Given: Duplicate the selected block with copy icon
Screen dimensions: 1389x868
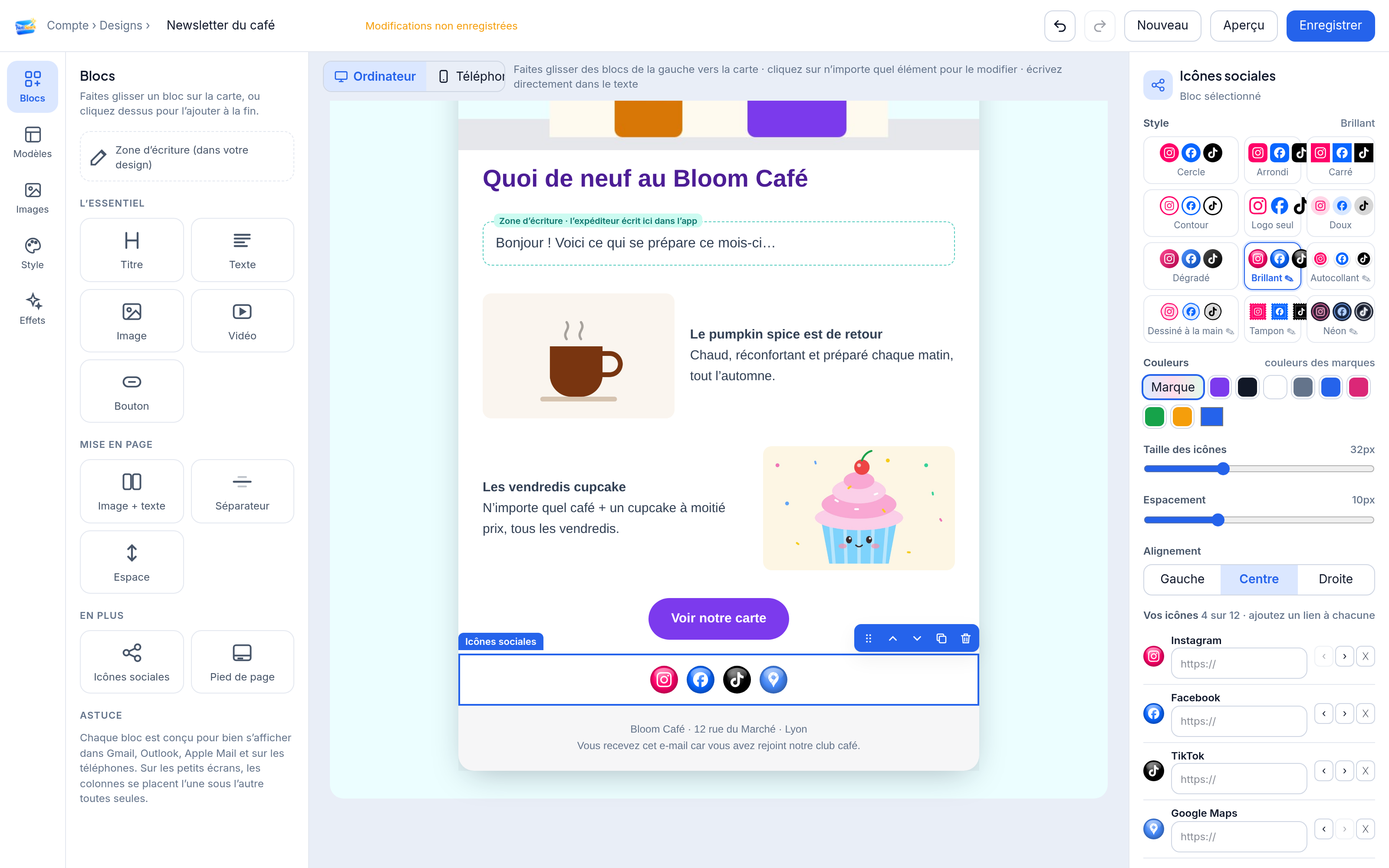Looking at the screenshot, I should tap(941, 638).
